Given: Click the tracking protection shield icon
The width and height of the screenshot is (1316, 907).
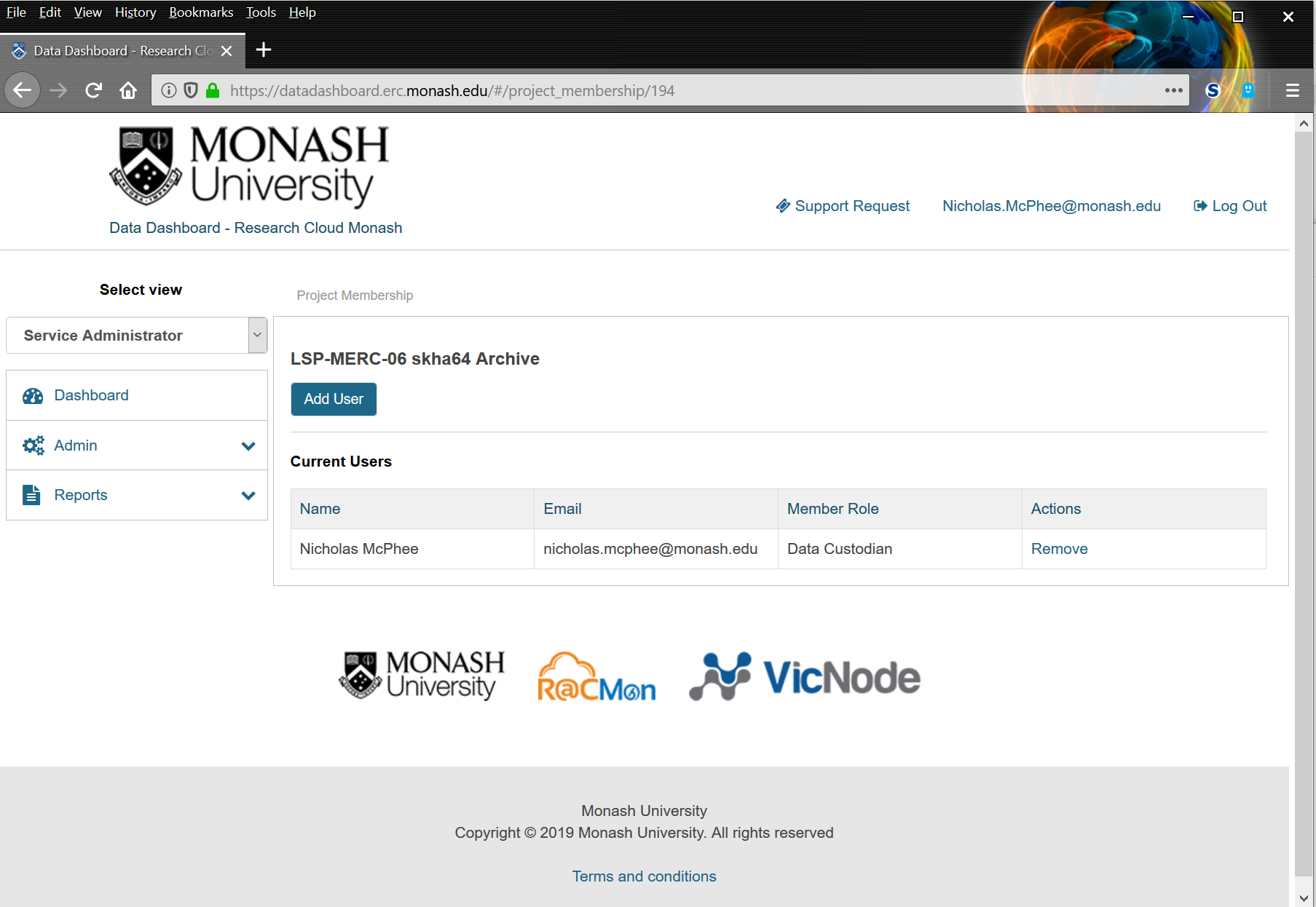Looking at the screenshot, I should point(191,90).
